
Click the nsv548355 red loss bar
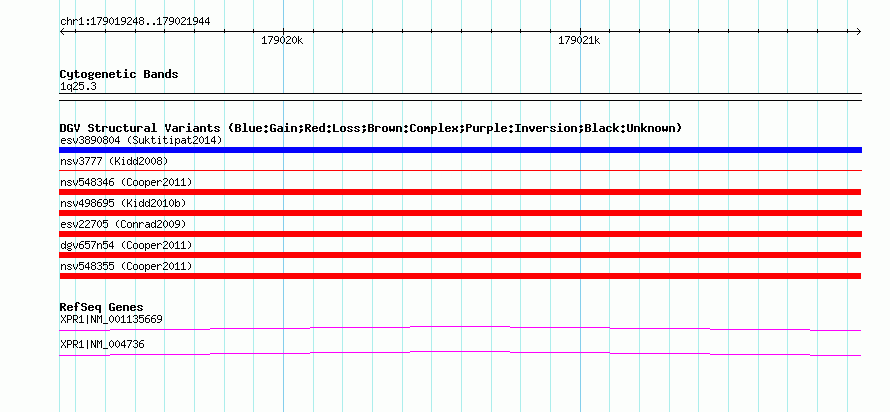[x=460, y=276]
